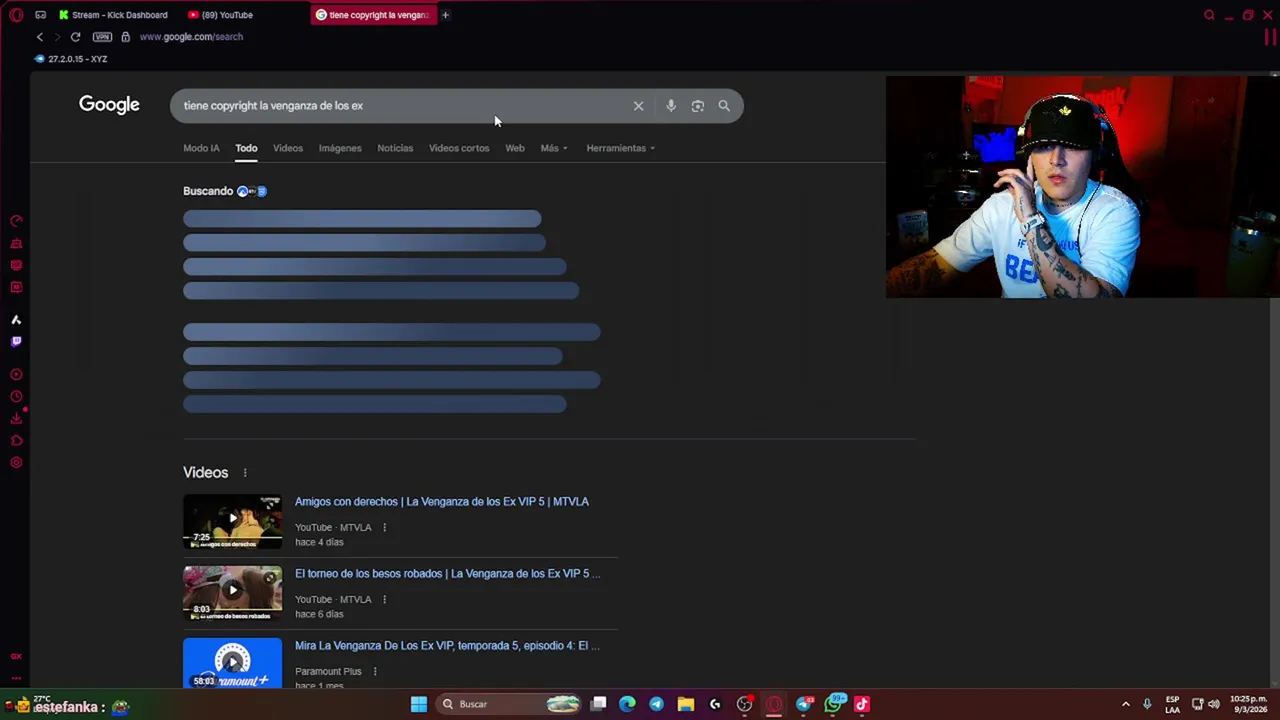This screenshot has height=720, width=1280.
Task: Open options menu next to Videos heading
Action: (245, 473)
